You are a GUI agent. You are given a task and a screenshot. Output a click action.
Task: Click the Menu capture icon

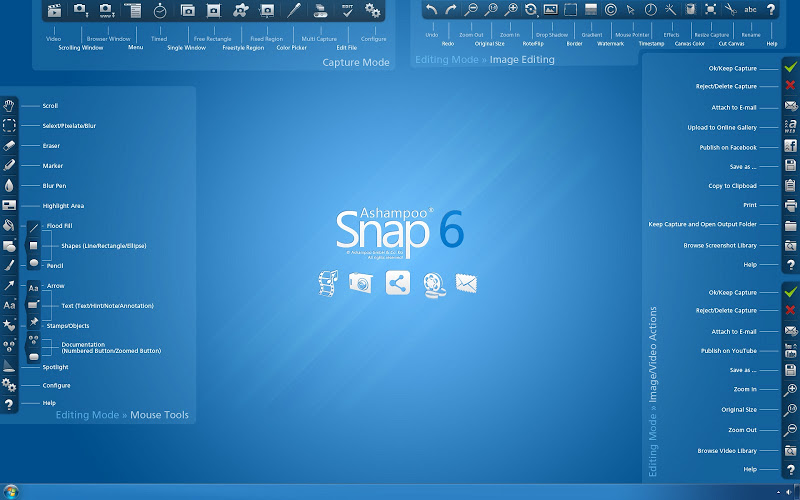tap(134, 10)
